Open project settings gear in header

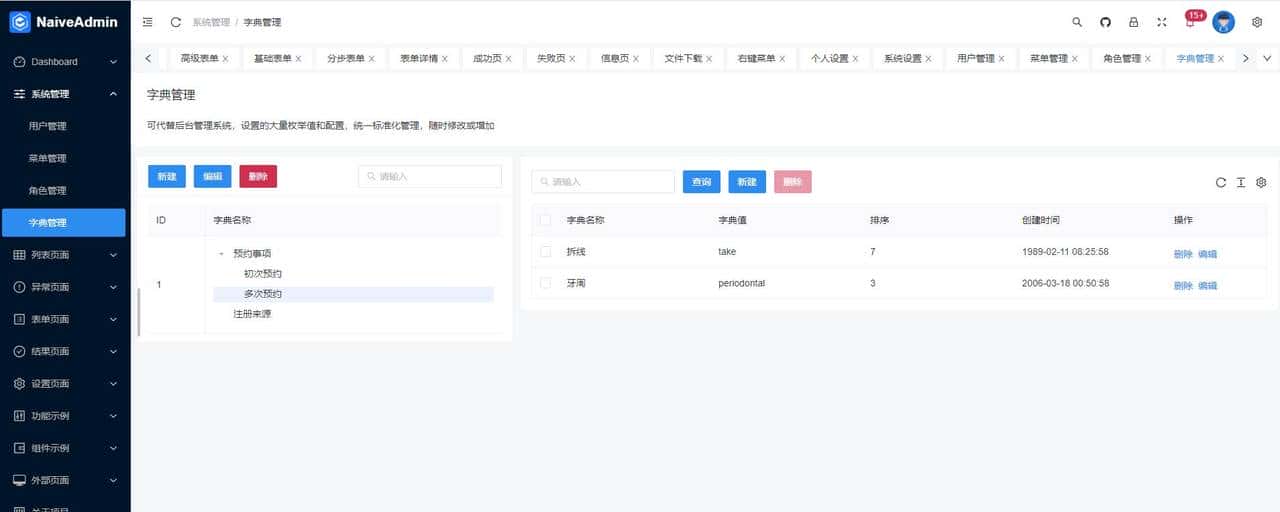click(x=1257, y=22)
